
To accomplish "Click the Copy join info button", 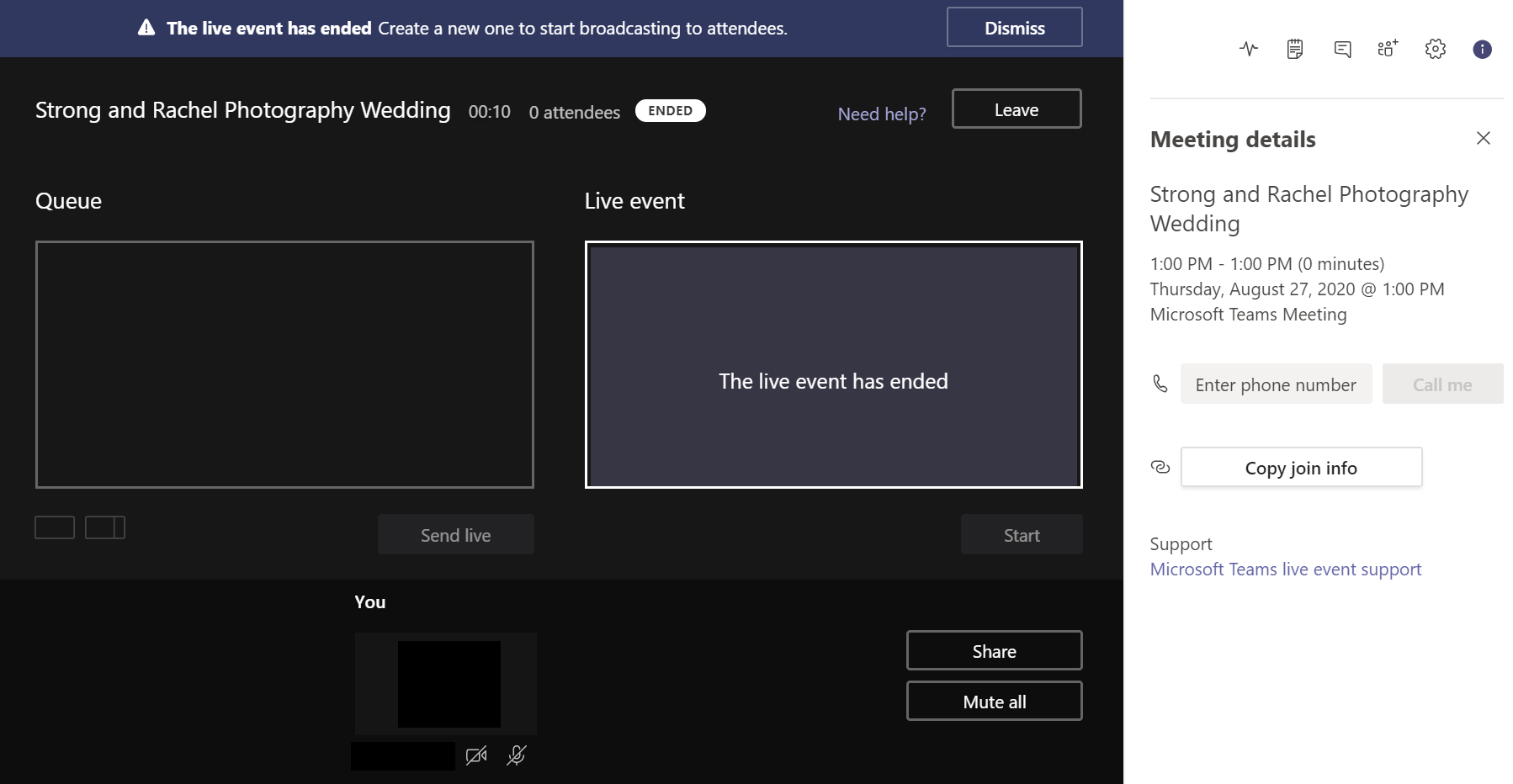I will [1302, 468].
